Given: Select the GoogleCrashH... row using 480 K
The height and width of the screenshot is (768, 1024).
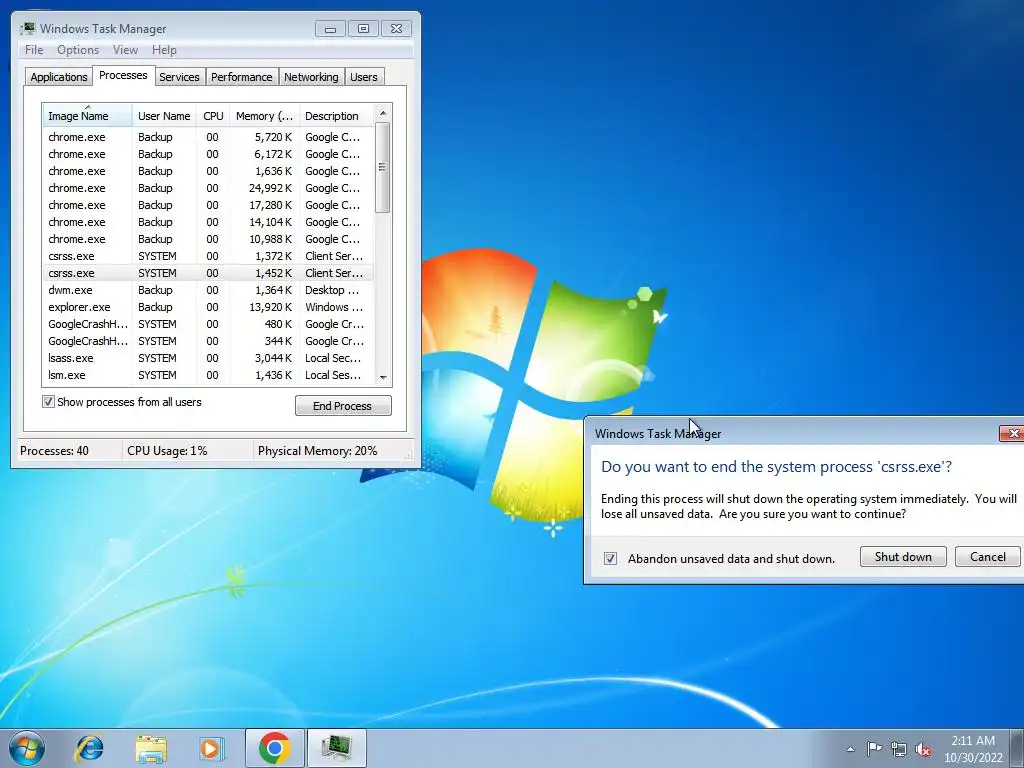Looking at the screenshot, I should pos(208,324).
